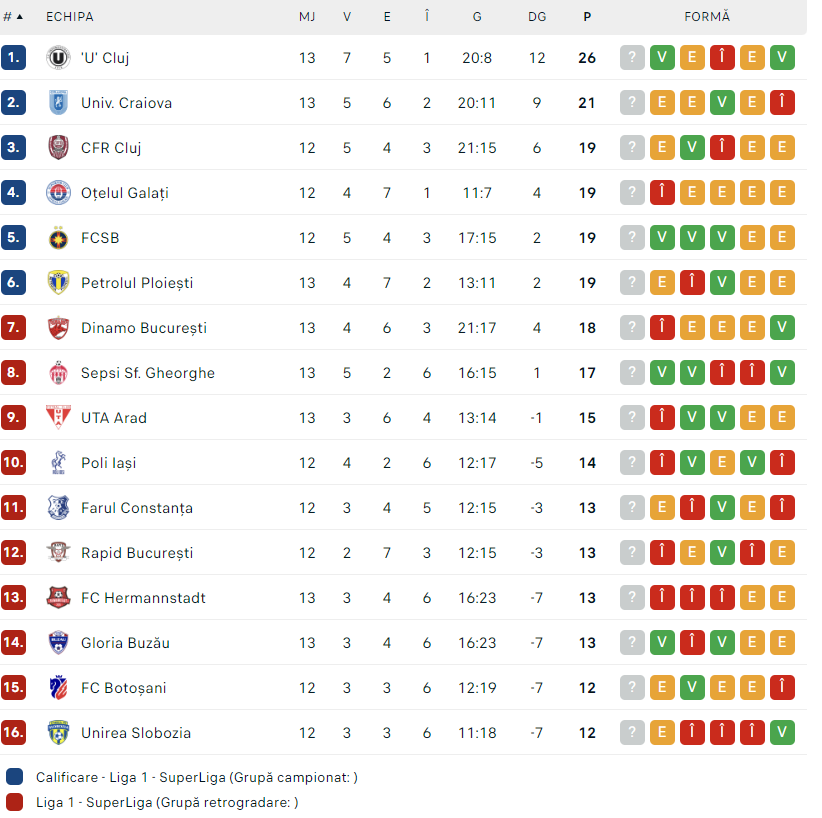The height and width of the screenshot is (818, 822).
Task: Click position badge 10 for Poli Iași
Action: tap(14, 463)
